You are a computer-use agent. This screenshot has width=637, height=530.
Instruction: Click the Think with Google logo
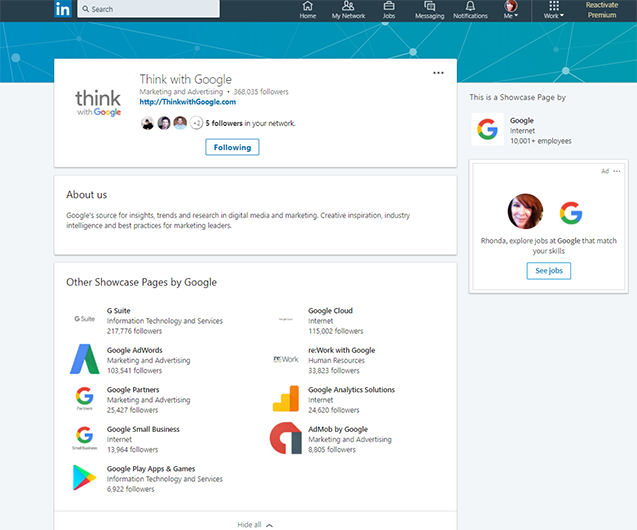click(98, 102)
